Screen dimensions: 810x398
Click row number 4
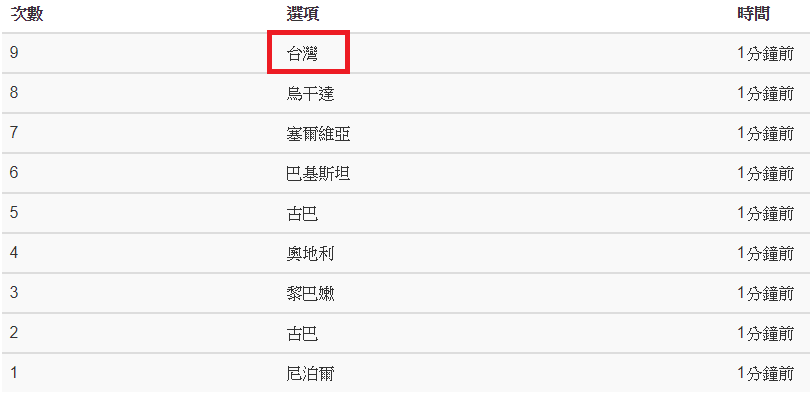14,253
